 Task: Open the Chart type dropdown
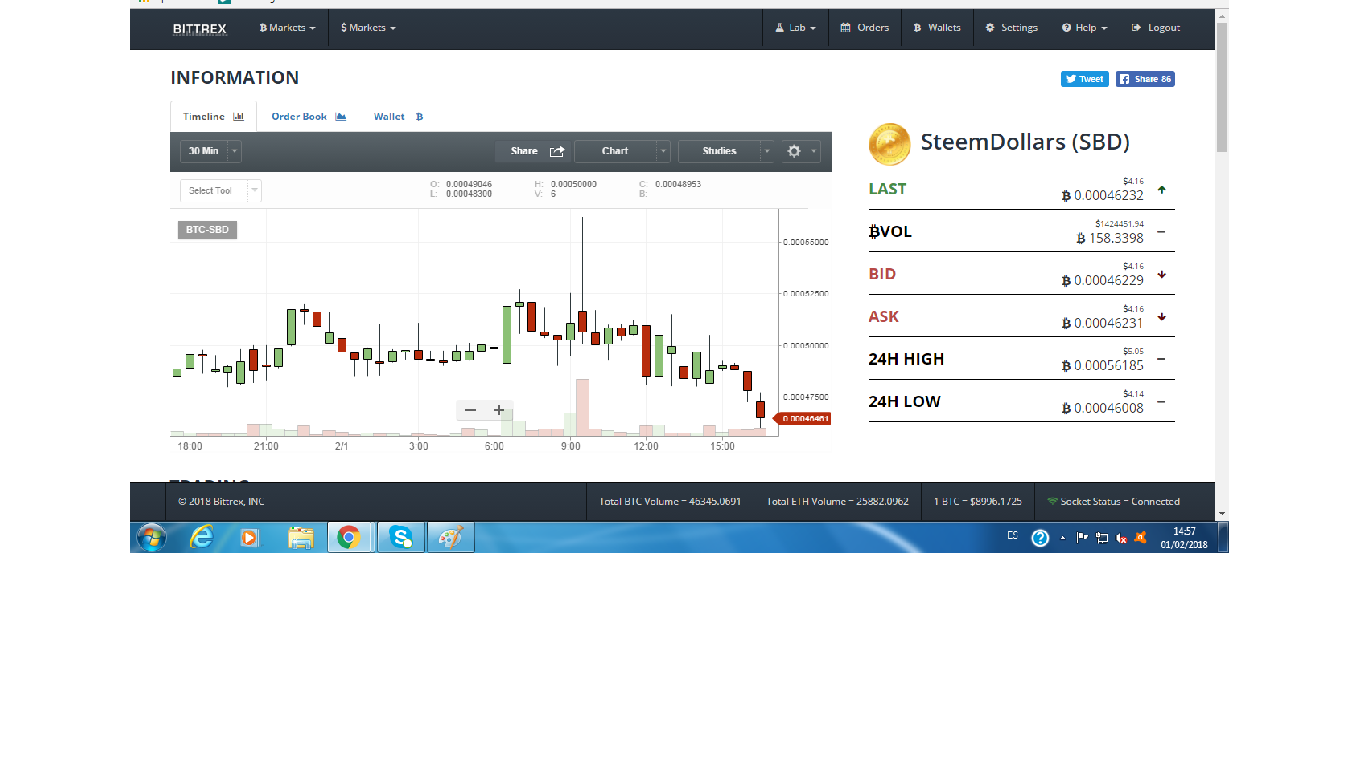tap(622, 151)
